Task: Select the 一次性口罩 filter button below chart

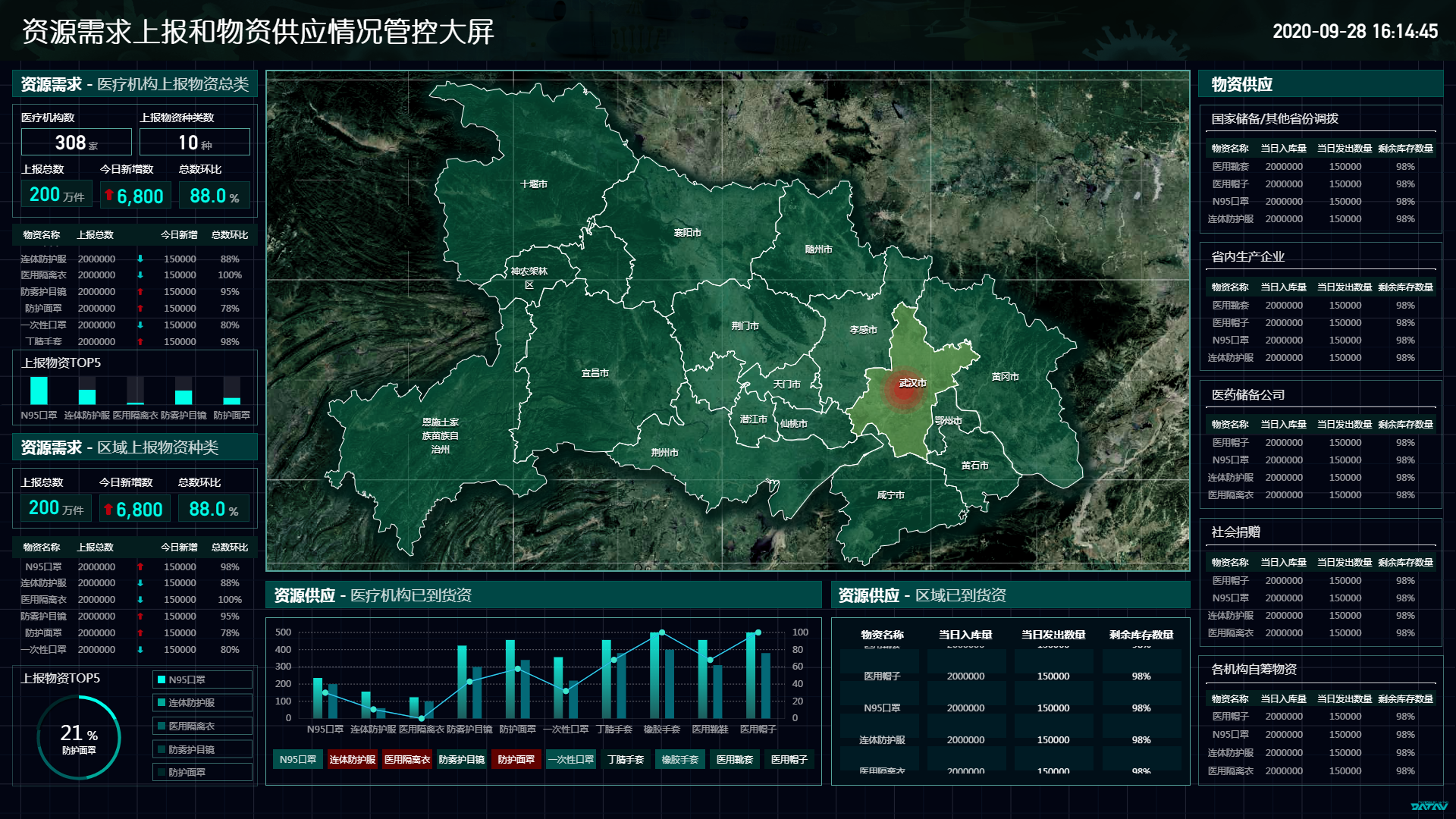Action: click(x=570, y=759)
